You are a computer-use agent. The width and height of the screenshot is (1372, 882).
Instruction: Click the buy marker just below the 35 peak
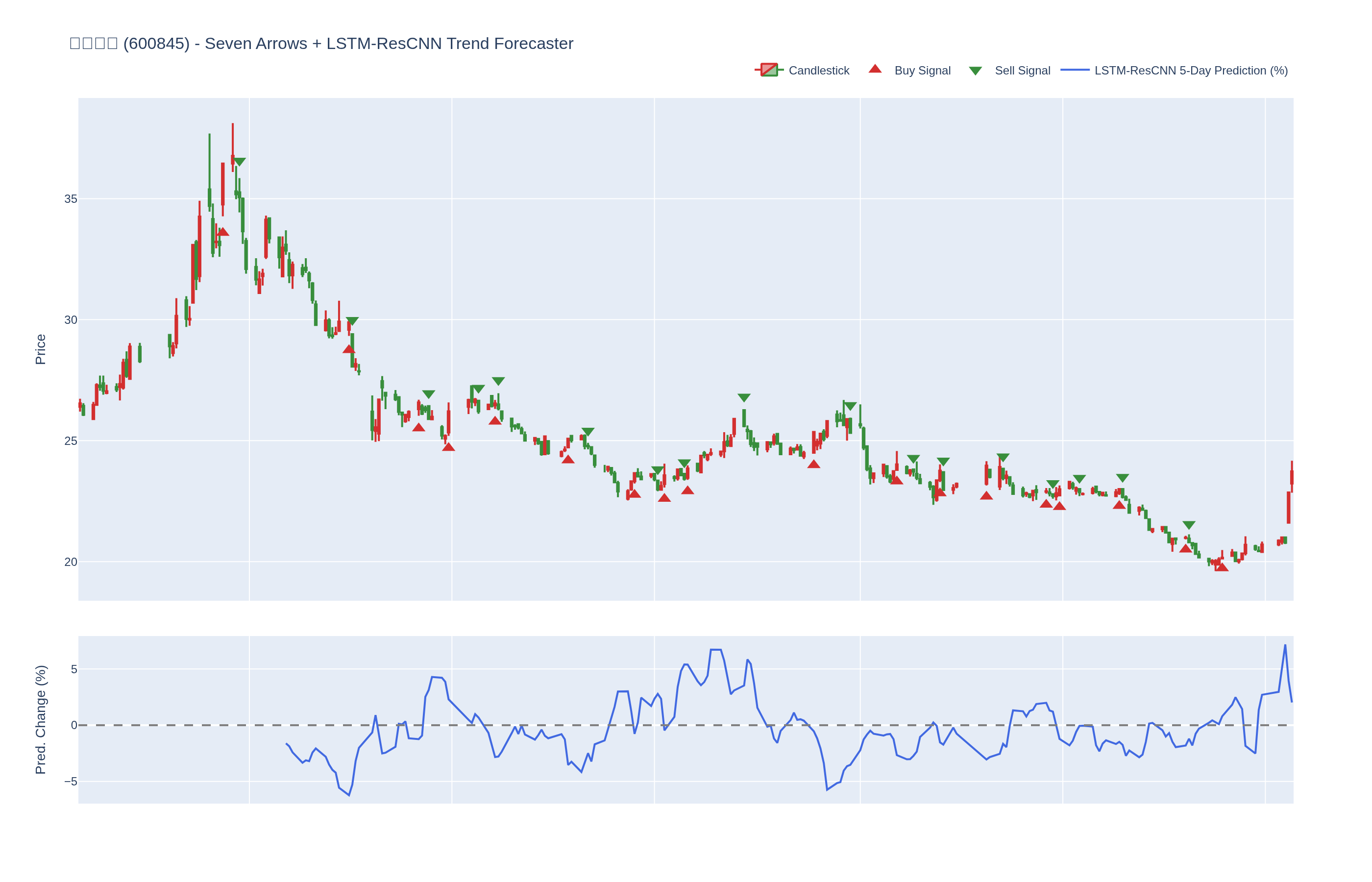(223, 232)
